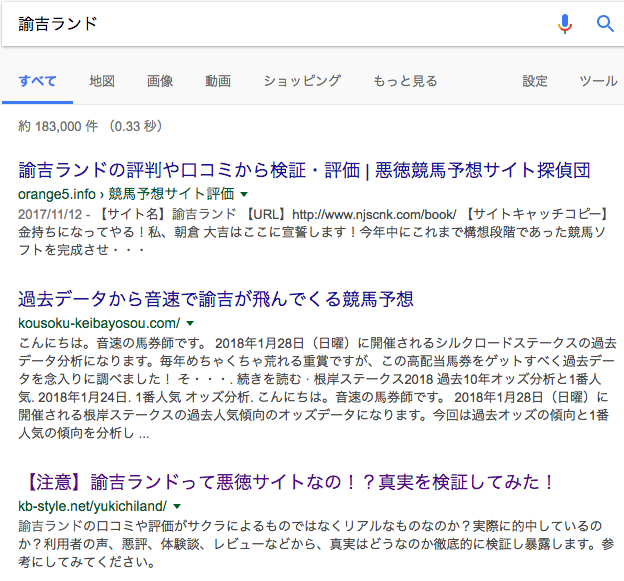Select the すべて tab

coord(37,81)
